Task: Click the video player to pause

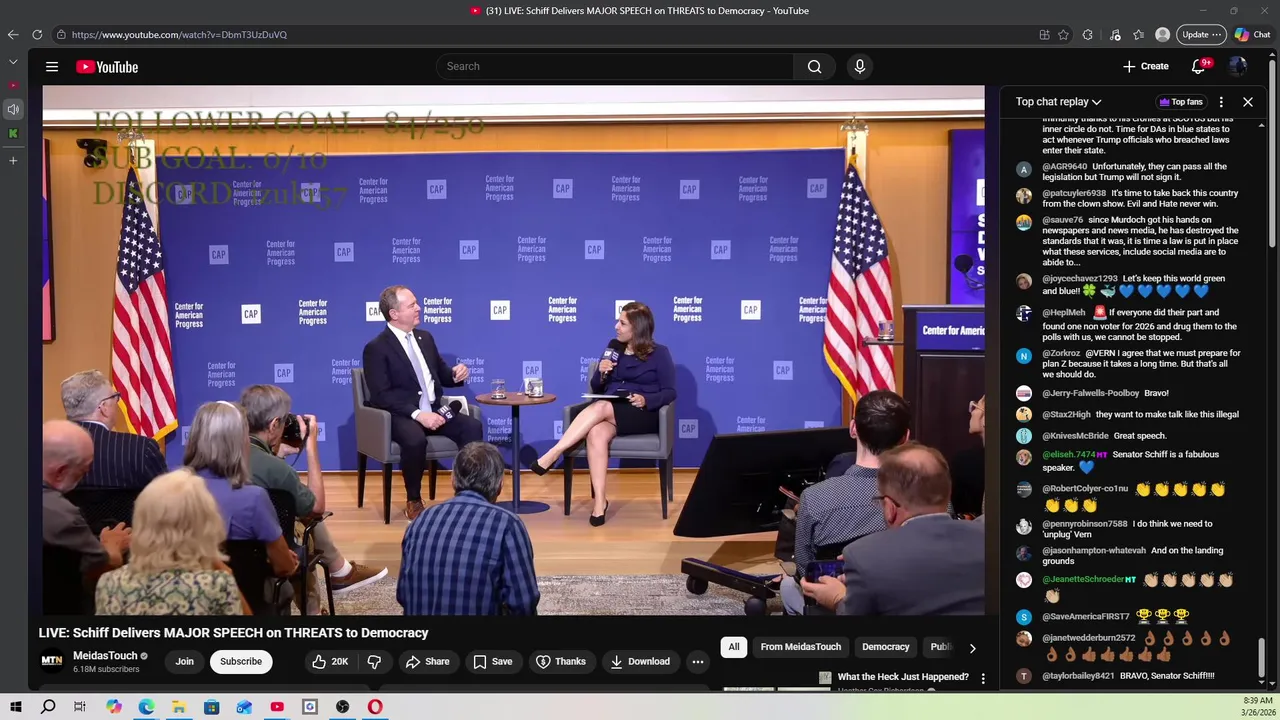Action: tap(513, 350)
